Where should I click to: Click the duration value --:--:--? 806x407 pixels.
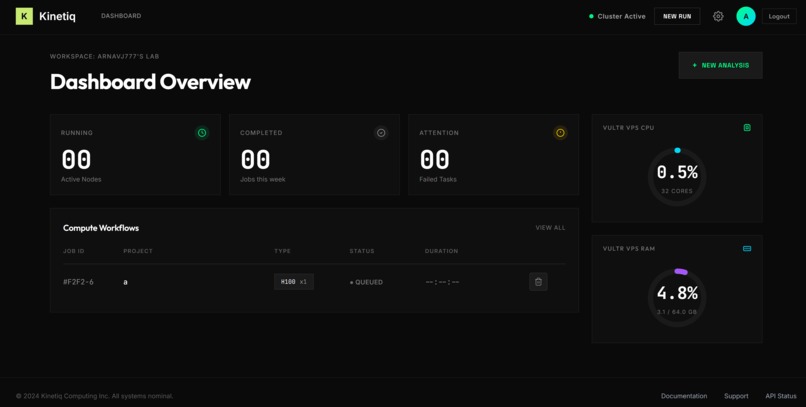[442, 282]
